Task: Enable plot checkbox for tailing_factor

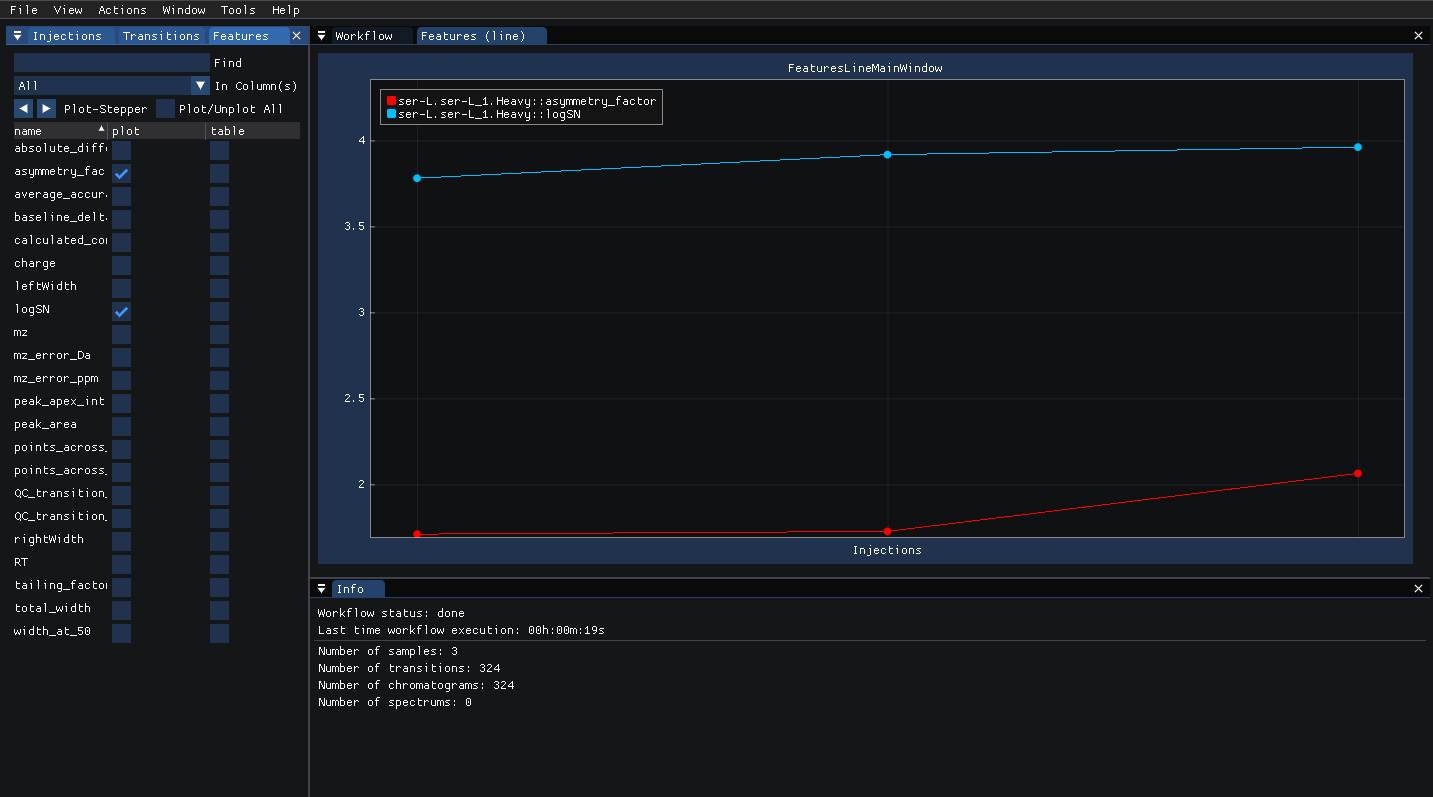Action: 121,587
